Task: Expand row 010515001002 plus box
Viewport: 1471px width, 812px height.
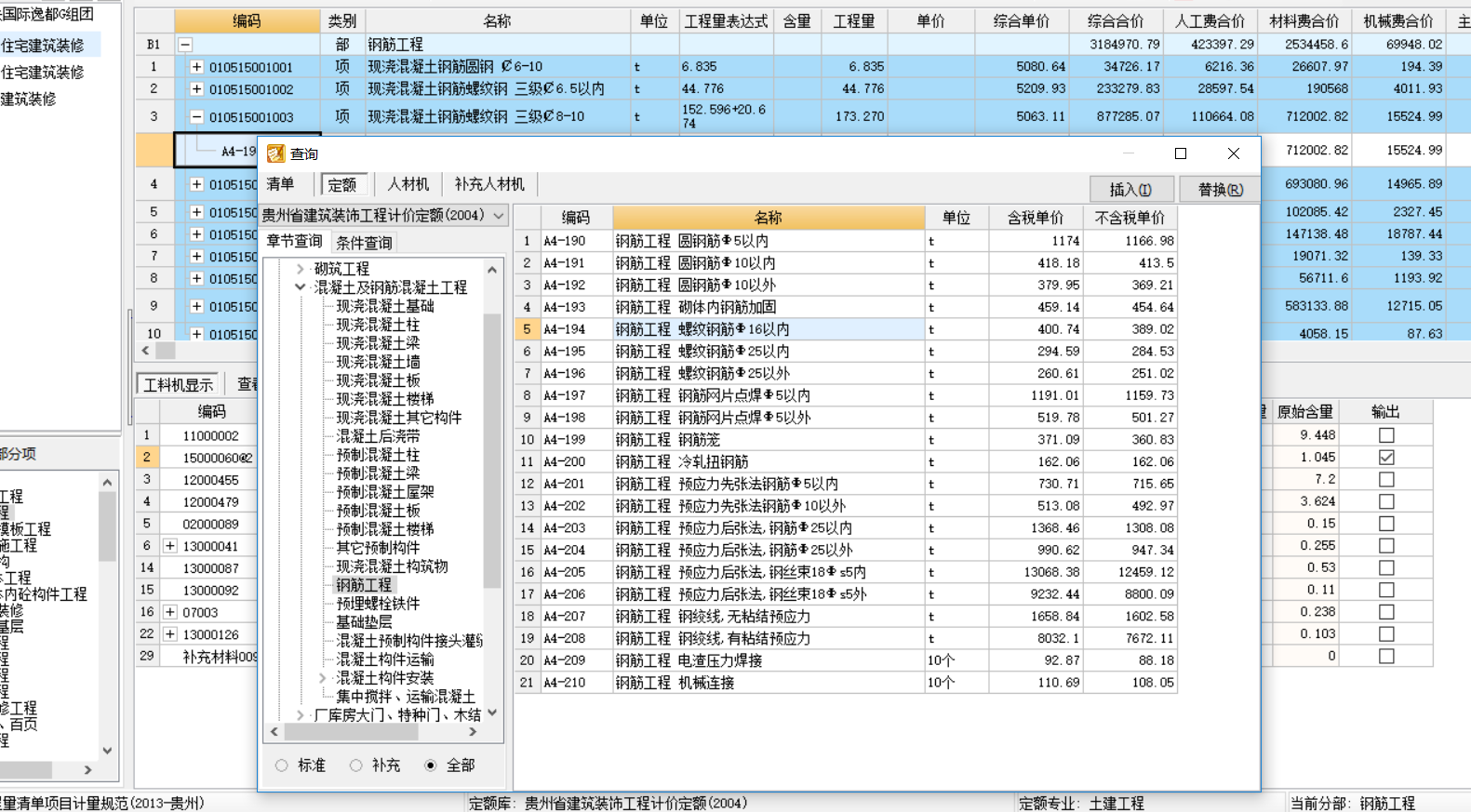Action: (x=196, y=89)
